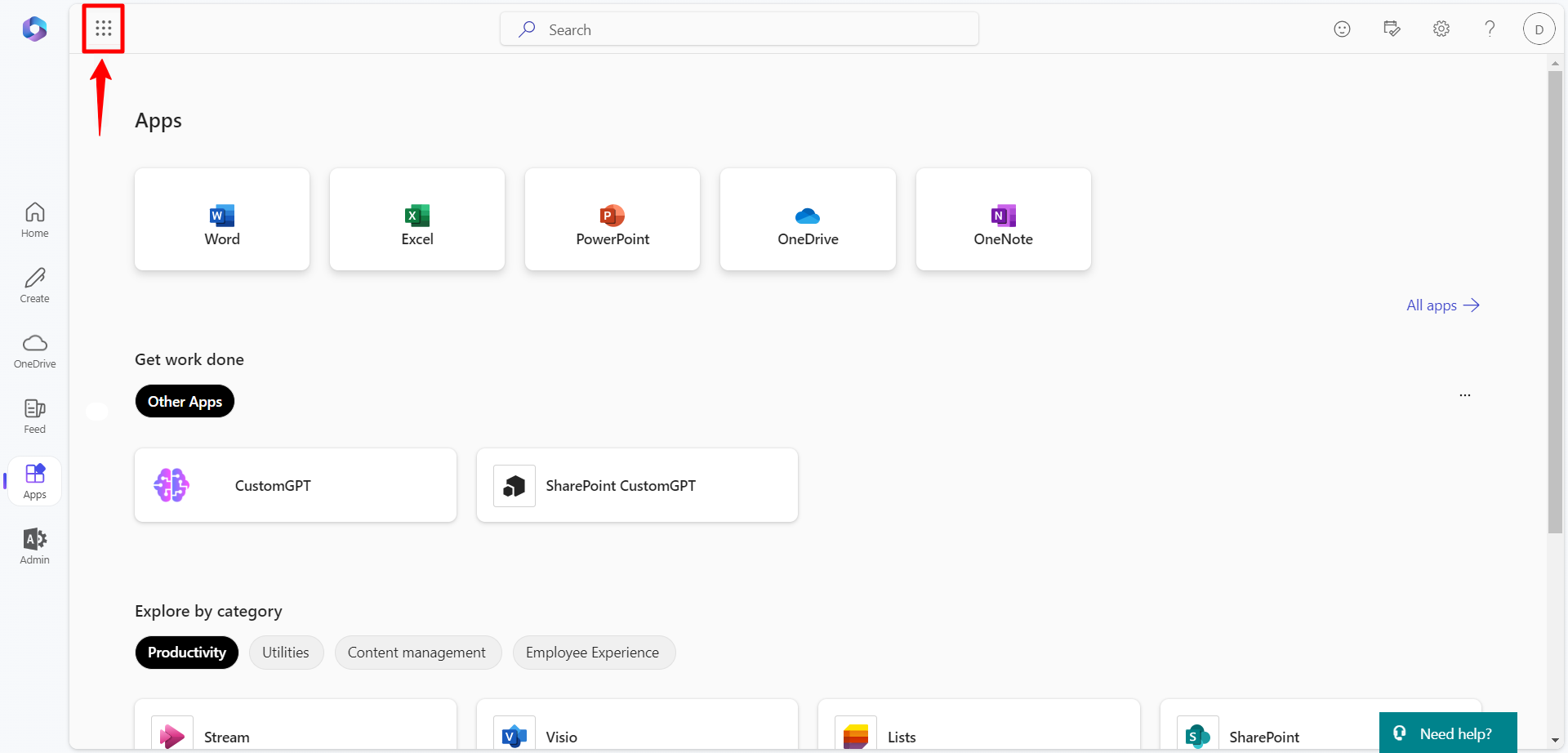Screen dimensions: 1568x753
Task: Click into the Search field
Action: click(740, 29)
